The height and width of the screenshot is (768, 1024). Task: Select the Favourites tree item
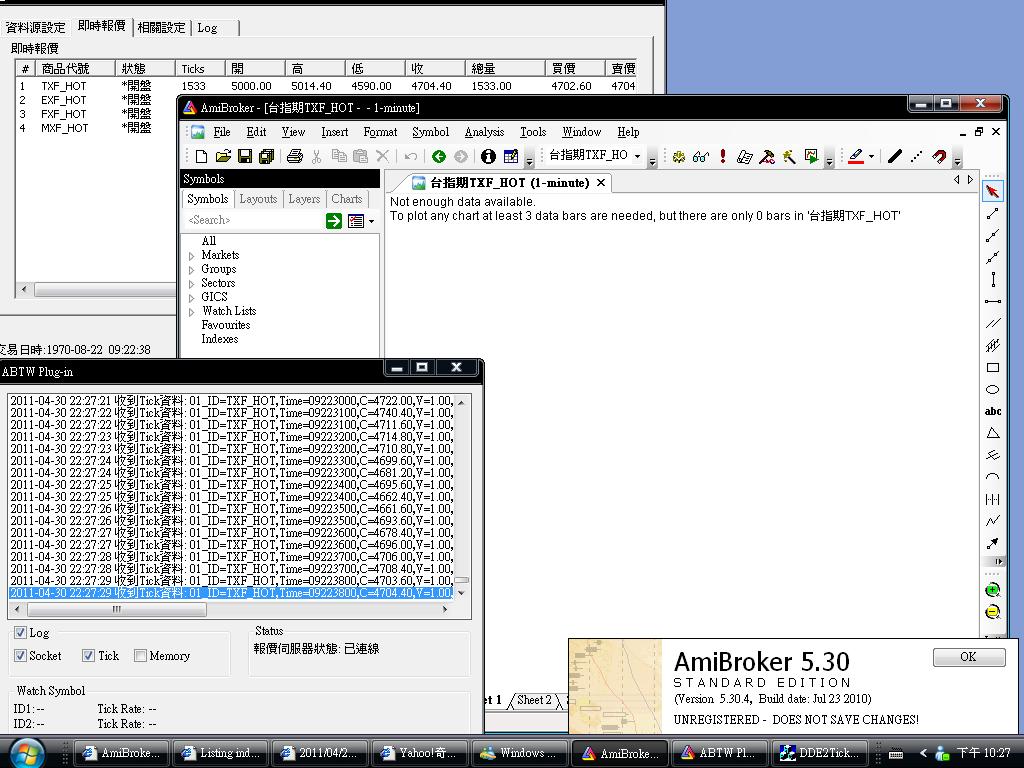pyautogui.click(x=226, y=325)
